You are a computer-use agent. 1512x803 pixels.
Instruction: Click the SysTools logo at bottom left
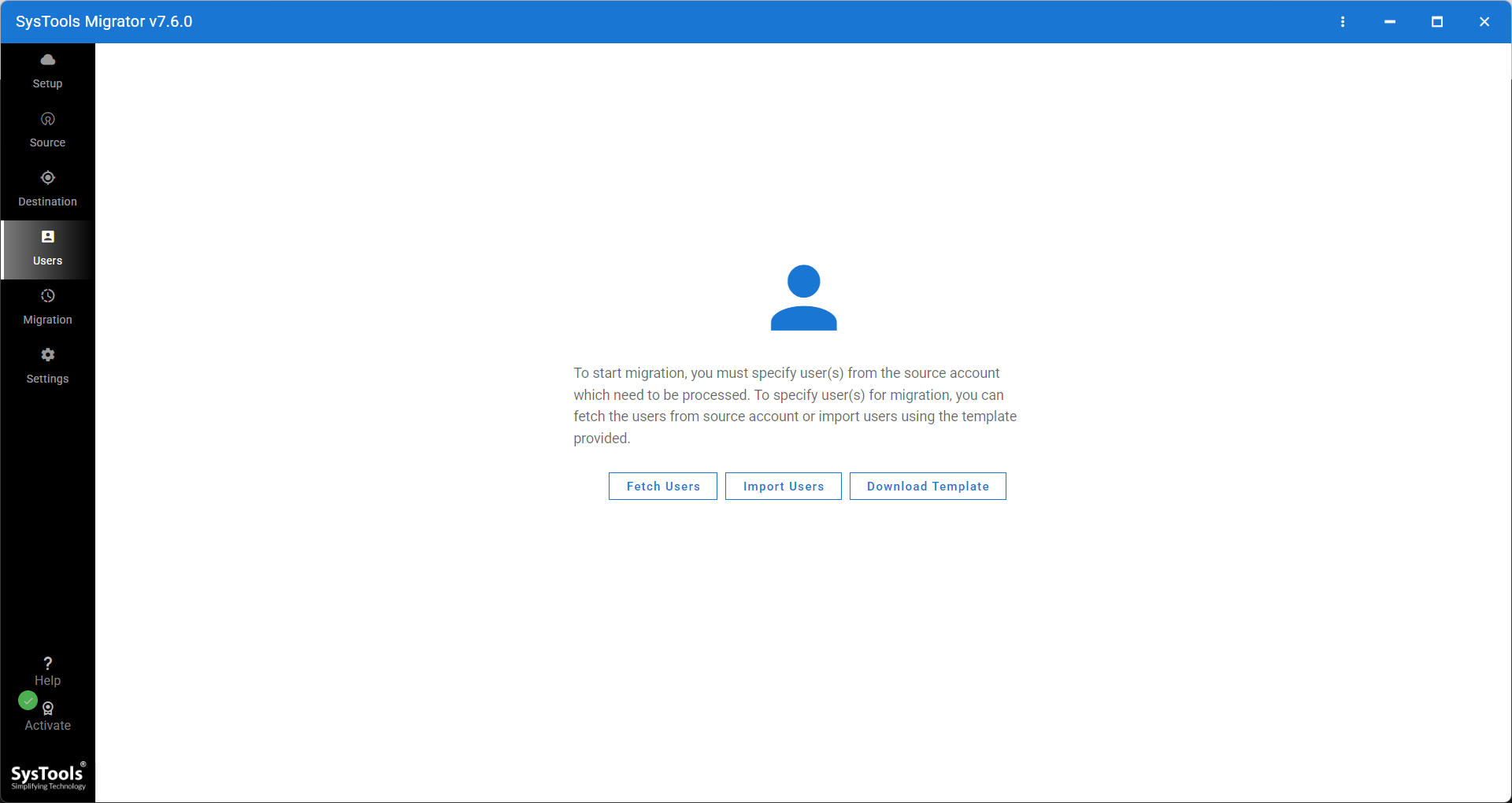pos(48,775)
